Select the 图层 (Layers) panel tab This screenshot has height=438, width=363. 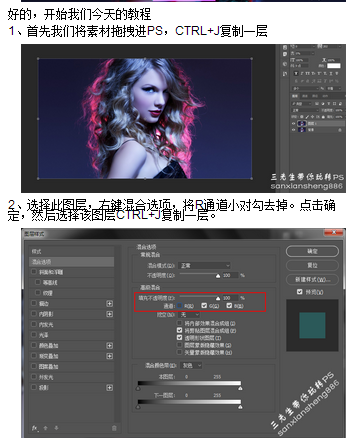click(295, 96)
